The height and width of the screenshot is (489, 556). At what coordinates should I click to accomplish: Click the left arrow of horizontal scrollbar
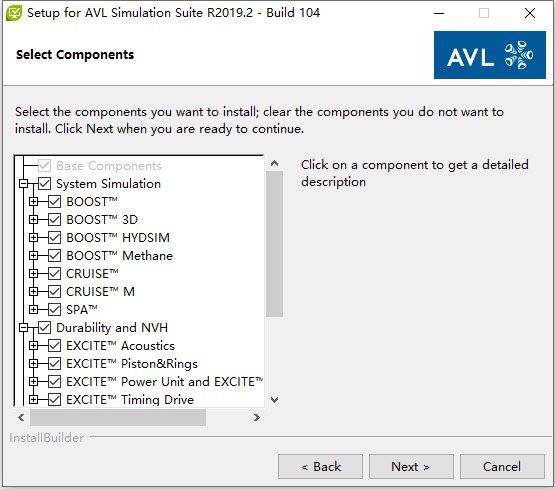(x=21, y=417)
